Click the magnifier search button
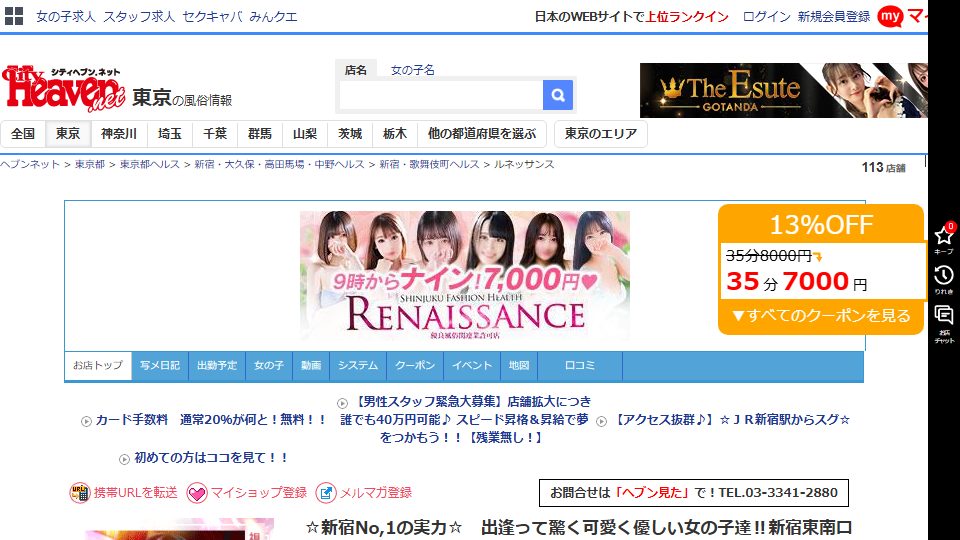This screenshot has width=960, height=540. 558,95
